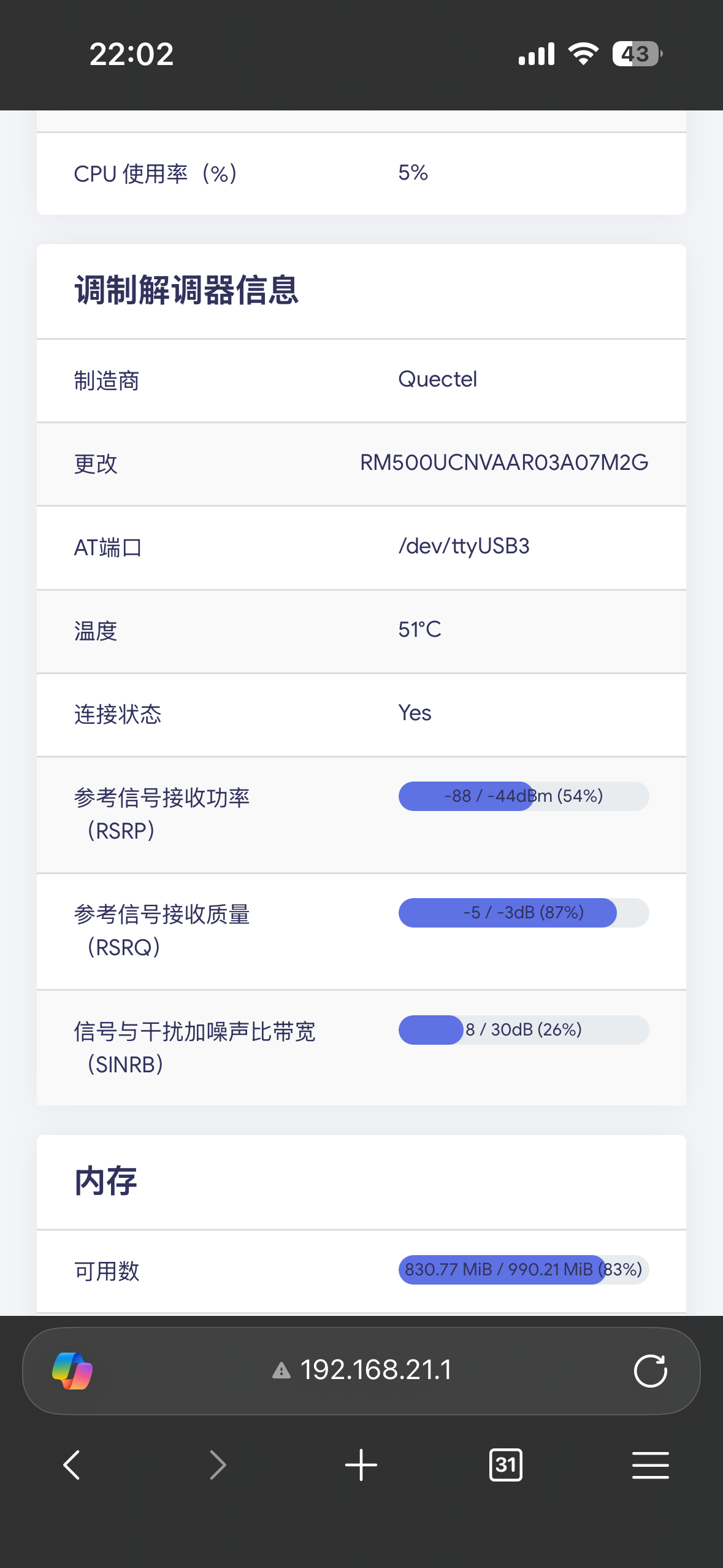Tap the Copilot icon in address bar
The height and width of the screenshot is (1568, 723).
[72, 1370]
